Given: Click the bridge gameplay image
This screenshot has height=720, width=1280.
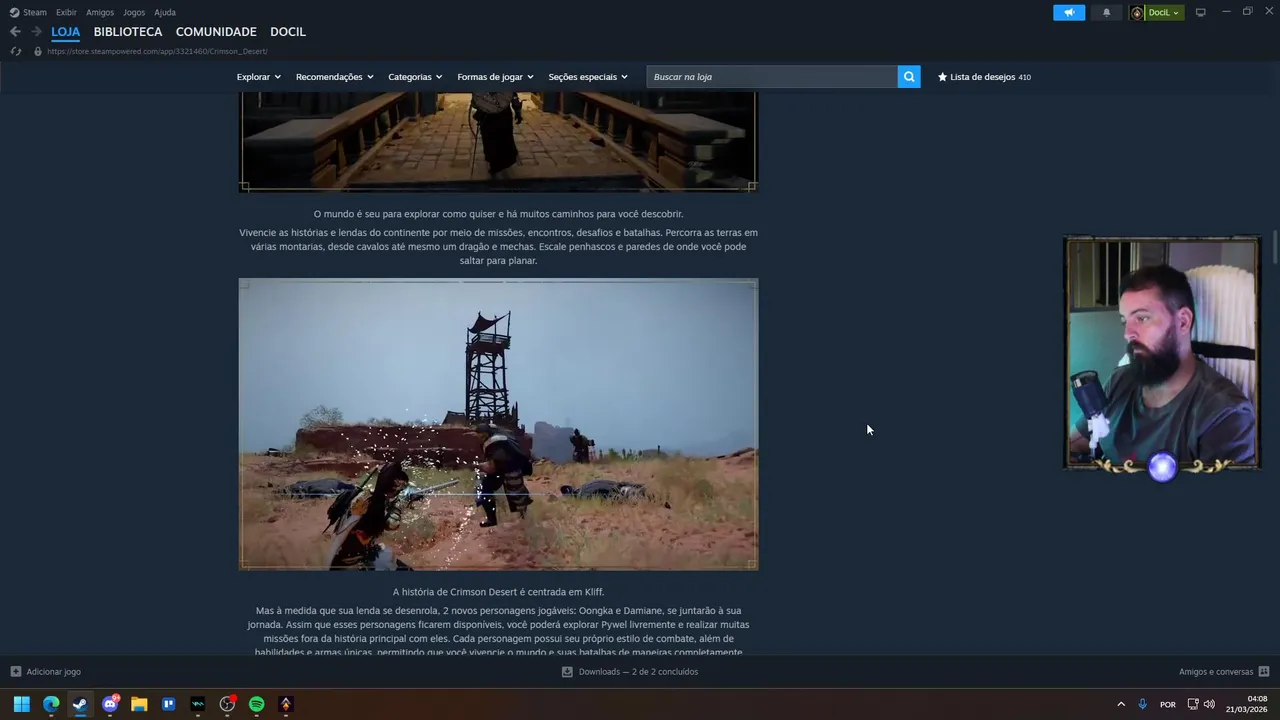Looking at the screenshot, I should tap(498, 141).
